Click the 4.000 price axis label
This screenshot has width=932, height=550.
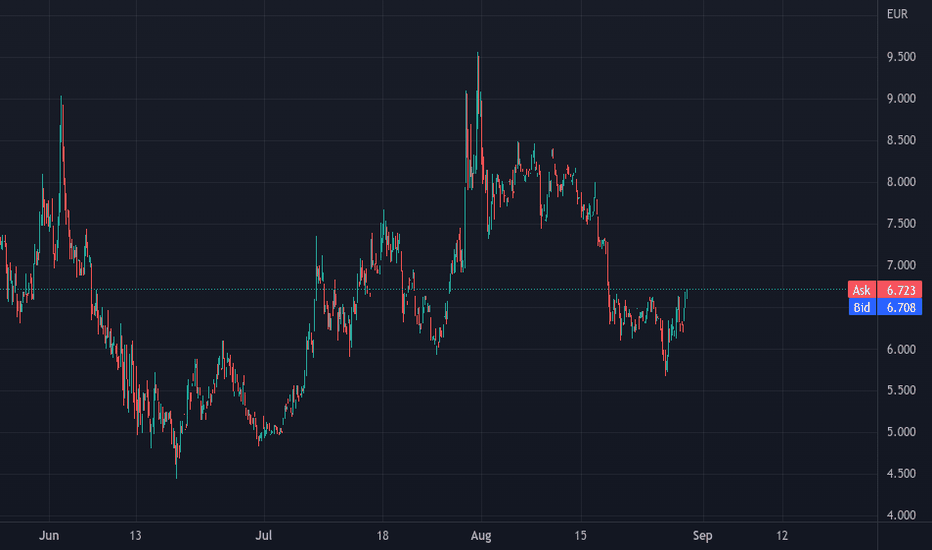pyautogui.click(x=901, y=516)
